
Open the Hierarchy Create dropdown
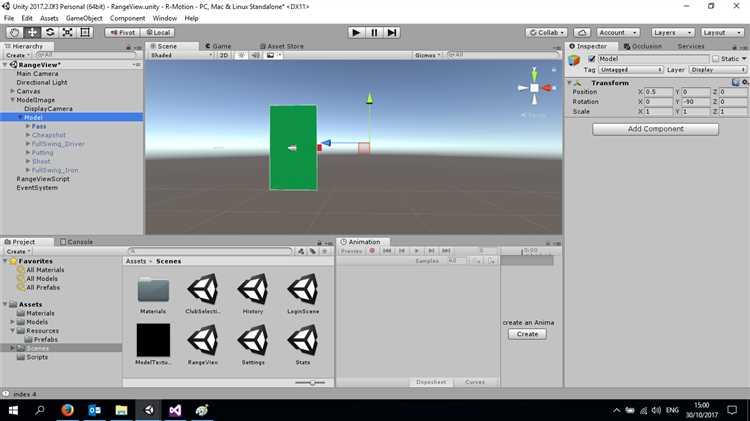tap(18, 55)
